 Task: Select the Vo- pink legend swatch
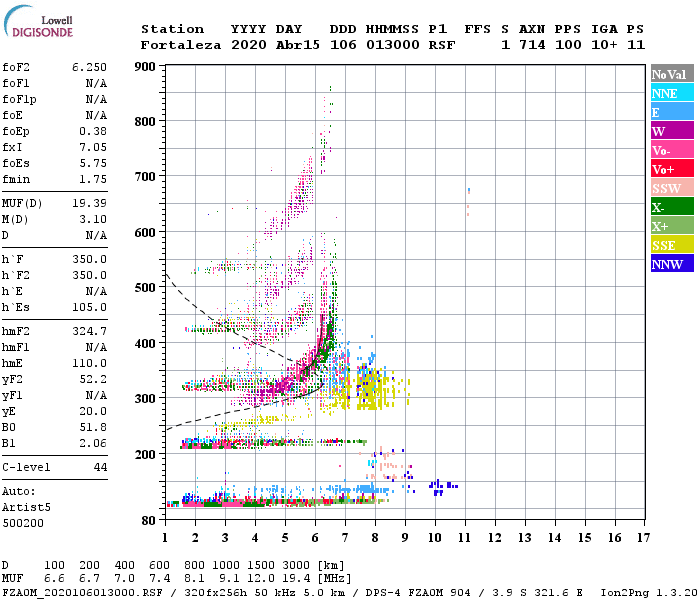tap(672, 150)
